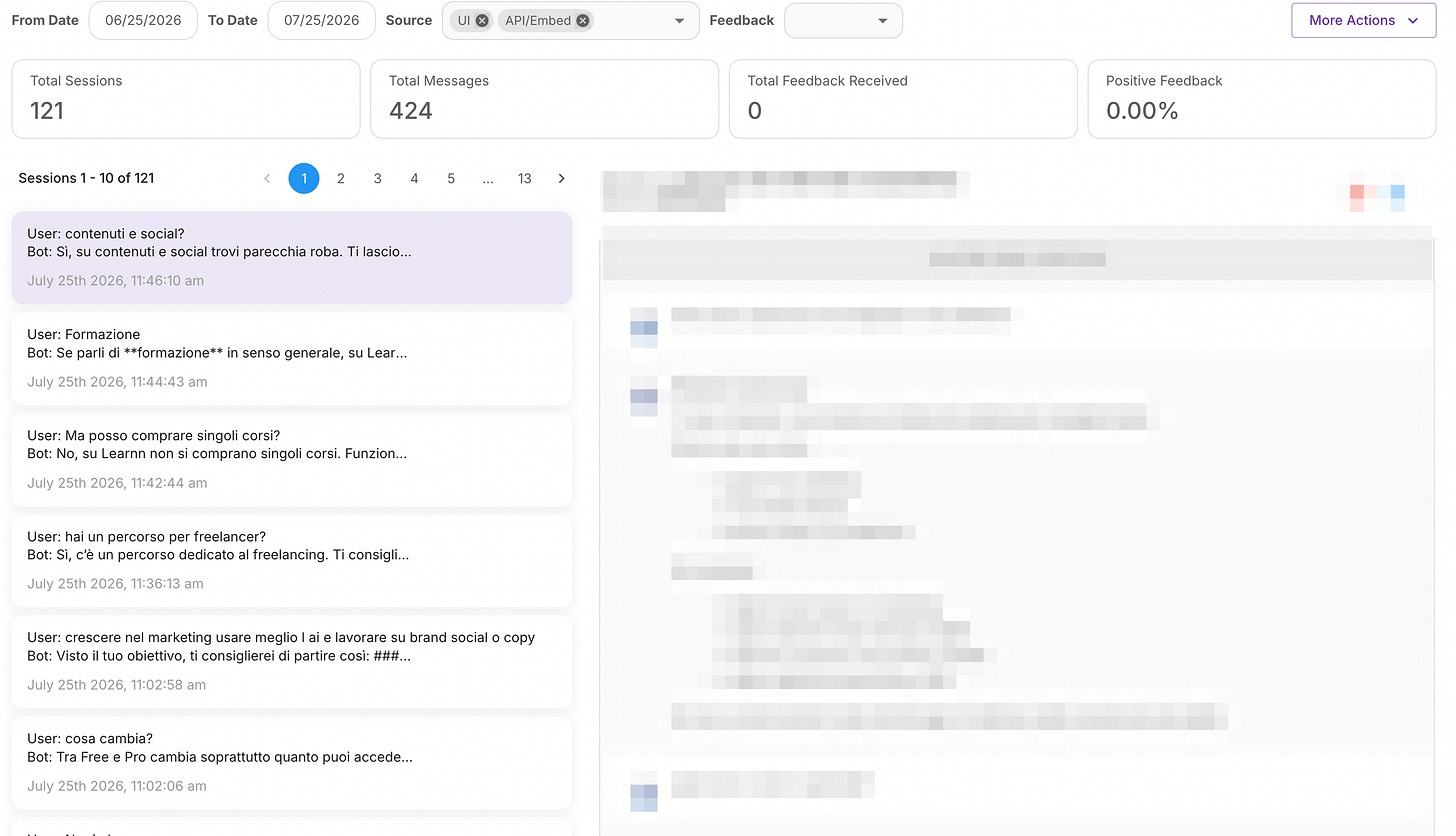The image size is (1456, 836).
Task: Click timestamp 'July 25th 2026, 11:42:44 am'
Action: click(x=117, y=483)
